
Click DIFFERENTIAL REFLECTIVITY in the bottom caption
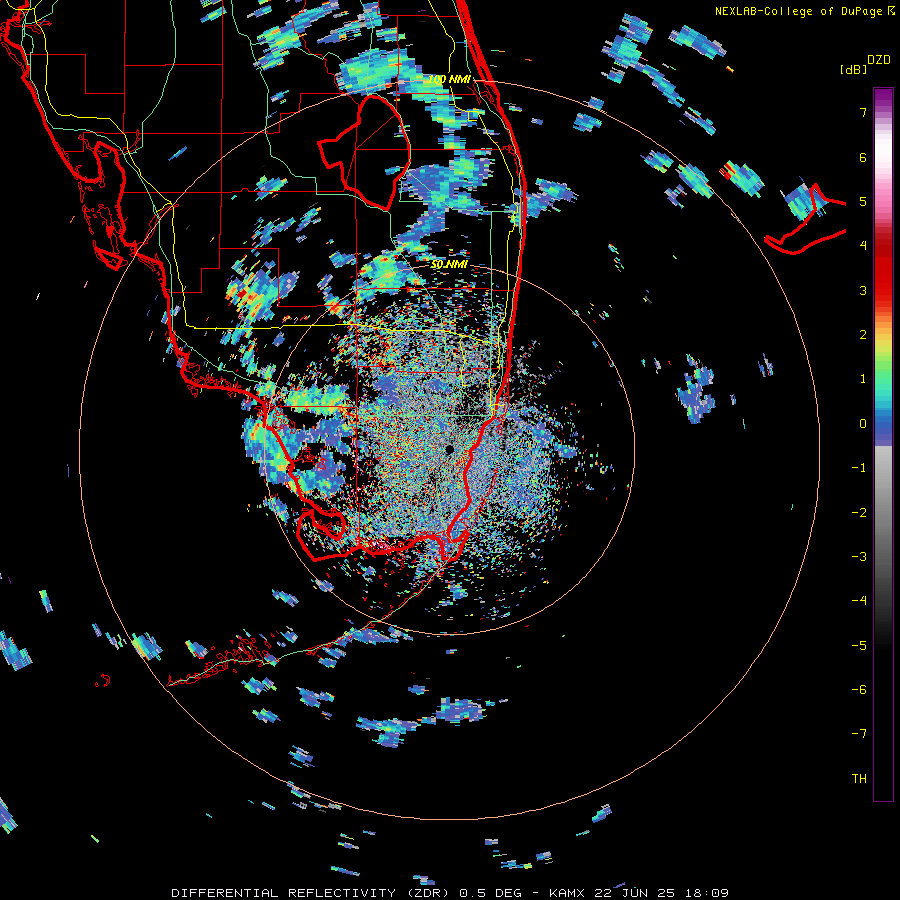point(284,893)
